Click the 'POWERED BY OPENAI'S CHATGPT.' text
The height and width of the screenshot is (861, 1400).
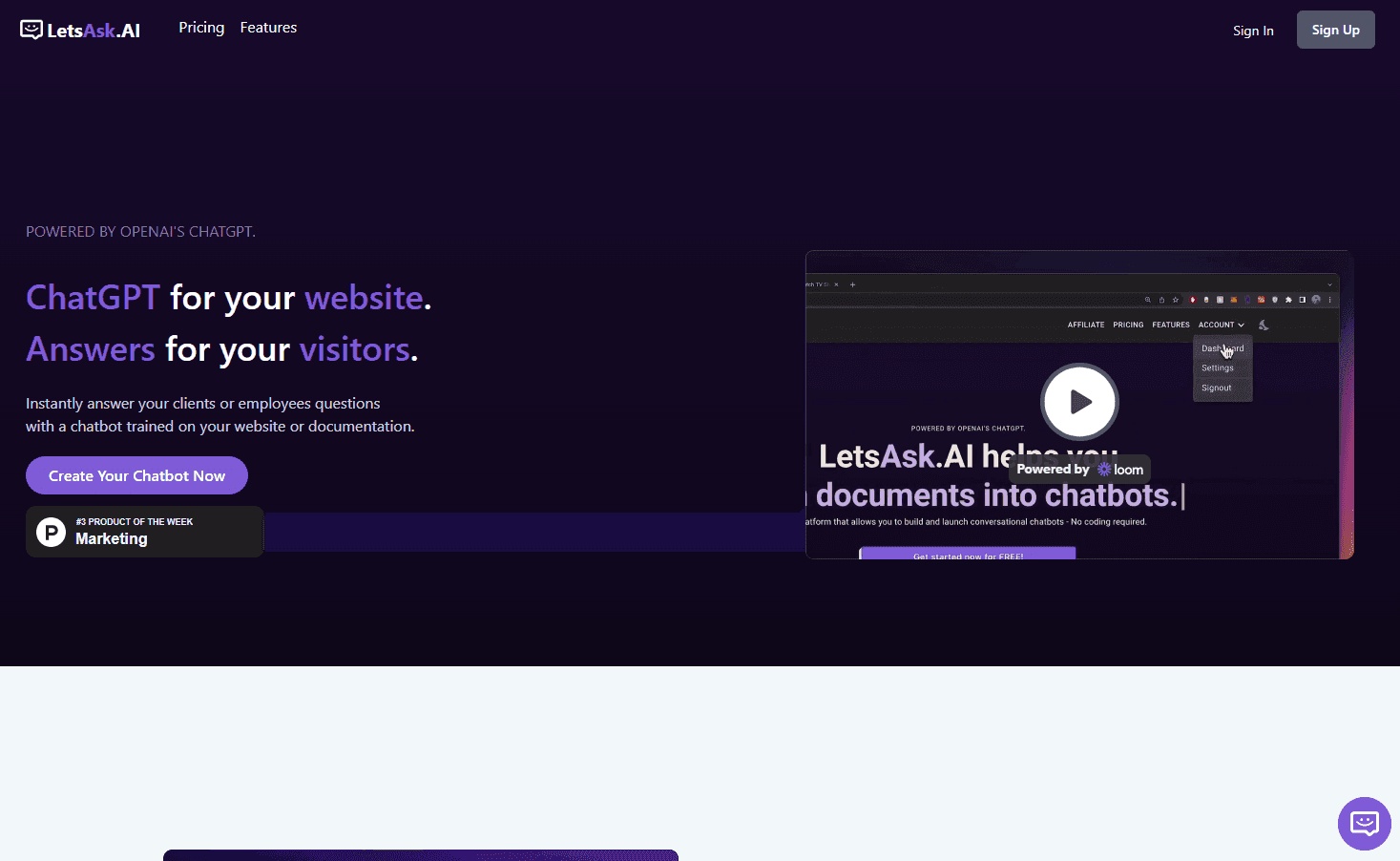tap(140, 231)
